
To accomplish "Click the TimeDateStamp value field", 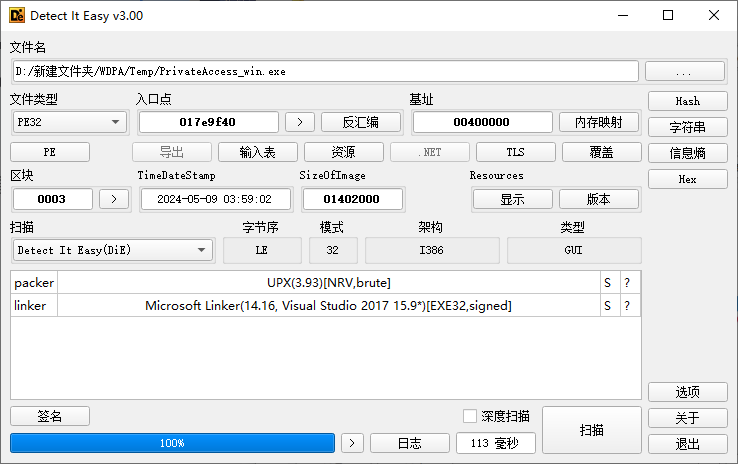I will (215, 199).
